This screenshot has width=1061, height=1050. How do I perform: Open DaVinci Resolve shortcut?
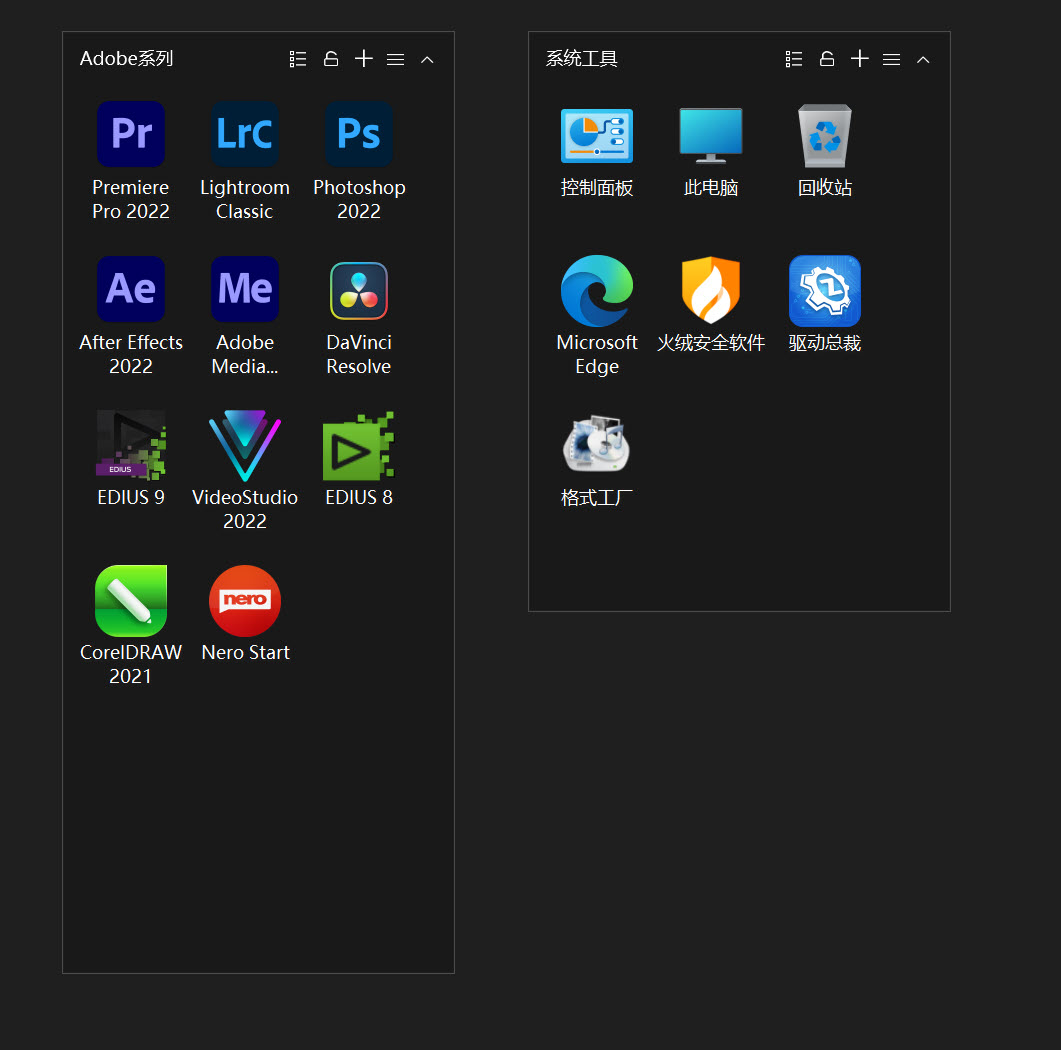coord(359,290)
